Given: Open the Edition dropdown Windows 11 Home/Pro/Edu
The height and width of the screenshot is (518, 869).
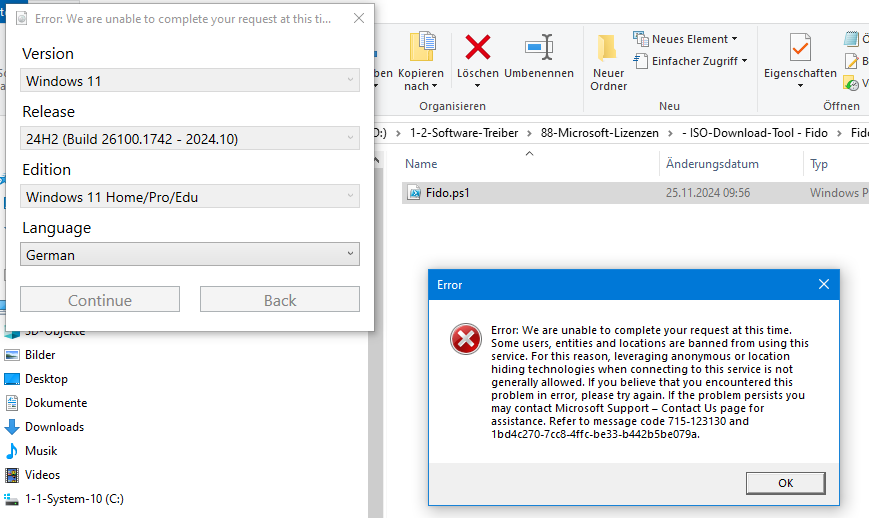Looking at the screenshot, I should [190, 196].
